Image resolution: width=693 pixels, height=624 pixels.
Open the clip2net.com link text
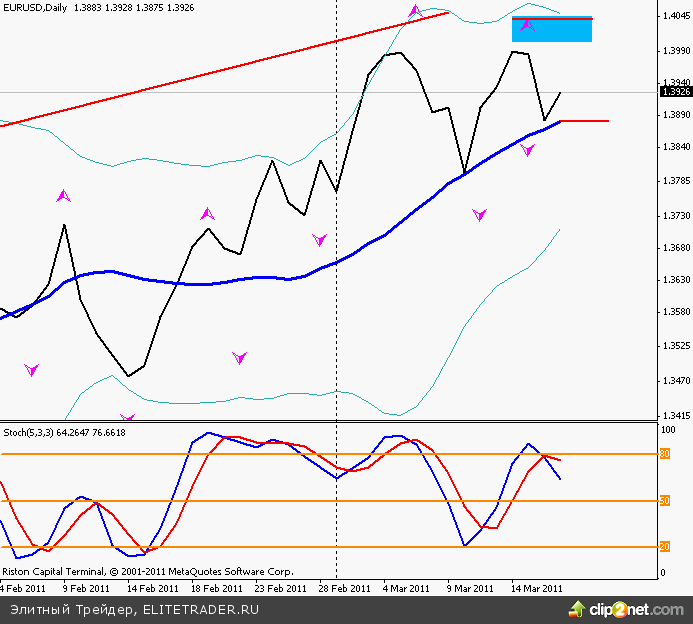click(630, 608)
